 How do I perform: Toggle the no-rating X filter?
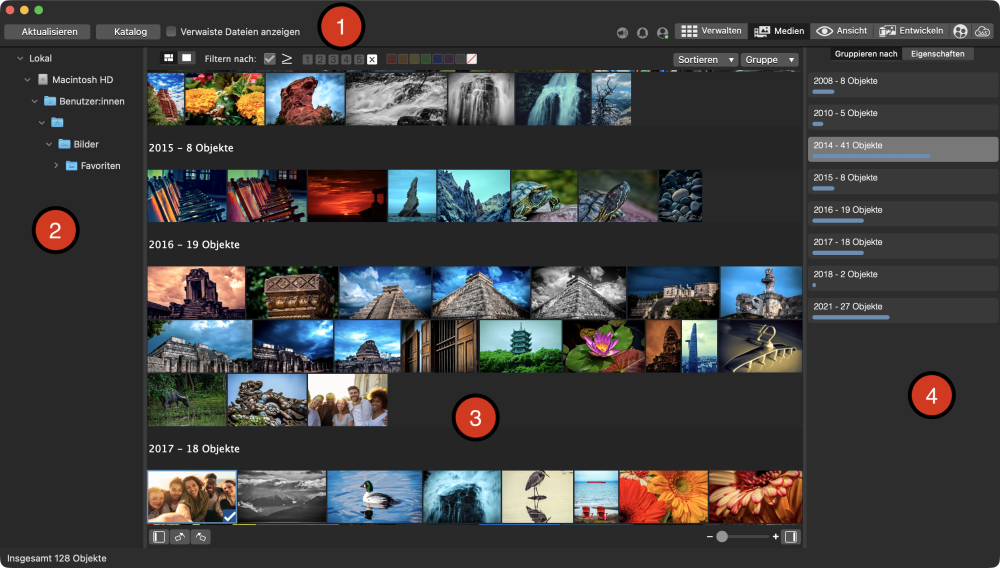click(x=372, y=59)
